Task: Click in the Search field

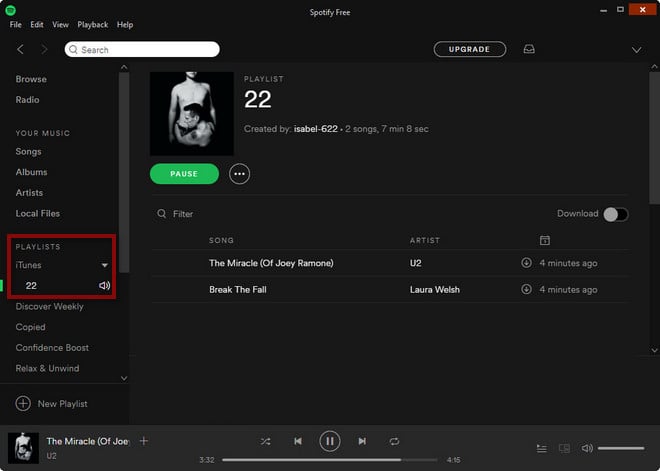Action: pos(142,49)
